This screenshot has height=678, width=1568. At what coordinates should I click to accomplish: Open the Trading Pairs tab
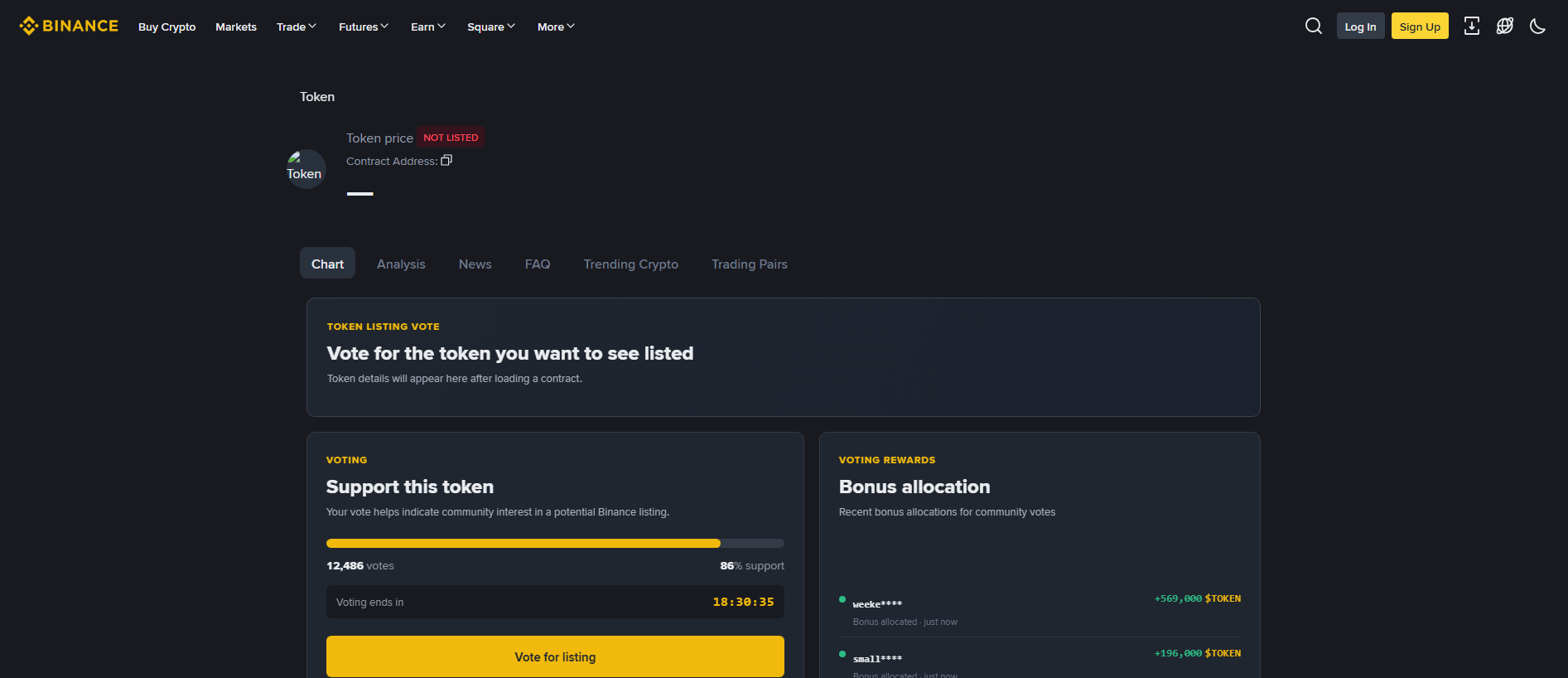point(750,264)
